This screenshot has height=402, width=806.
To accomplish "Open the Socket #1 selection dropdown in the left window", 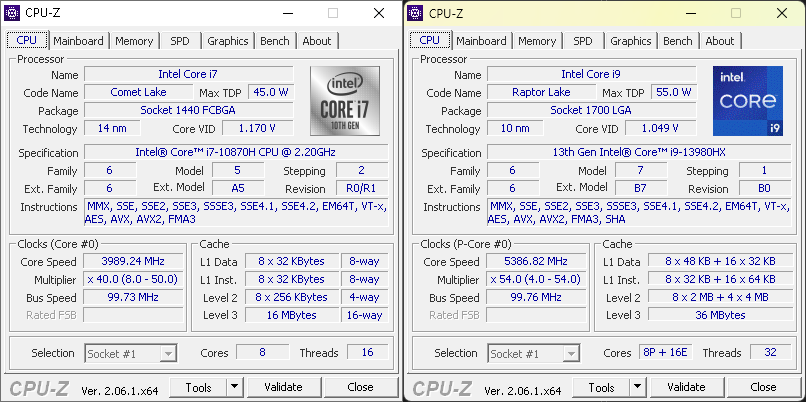I will 131,354.
